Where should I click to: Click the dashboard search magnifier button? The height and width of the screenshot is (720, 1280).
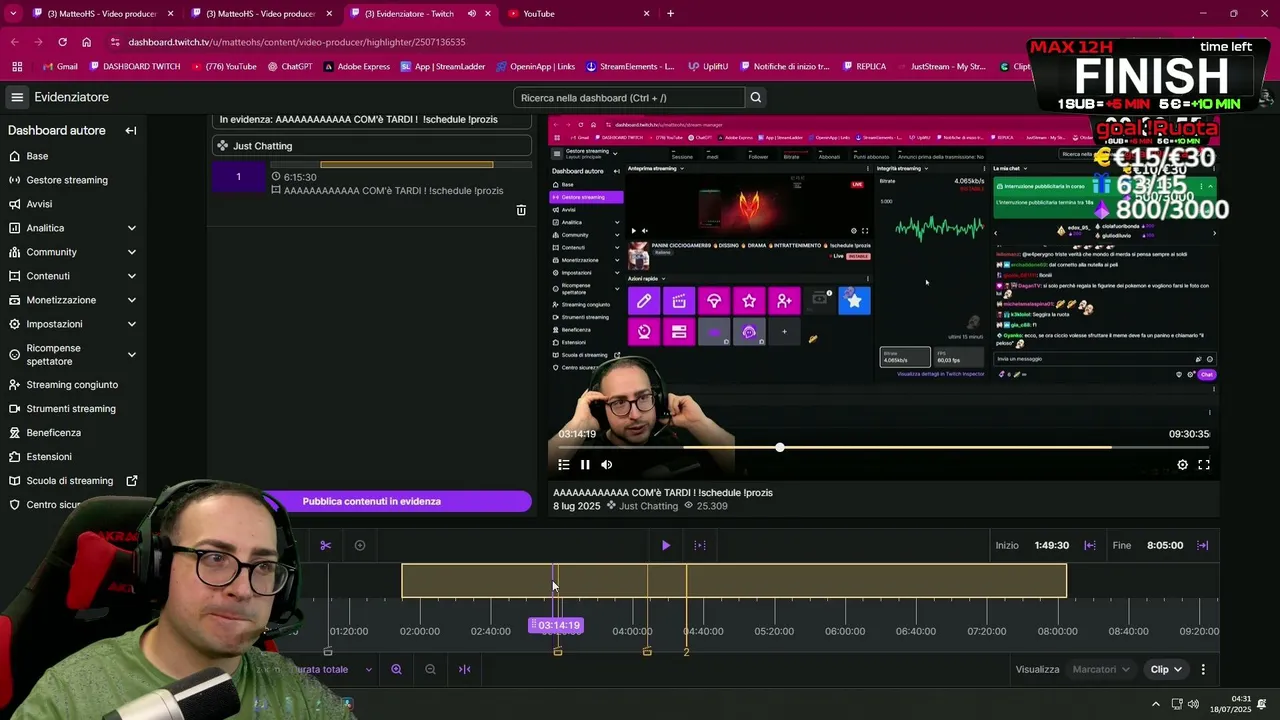pos(756,98)
